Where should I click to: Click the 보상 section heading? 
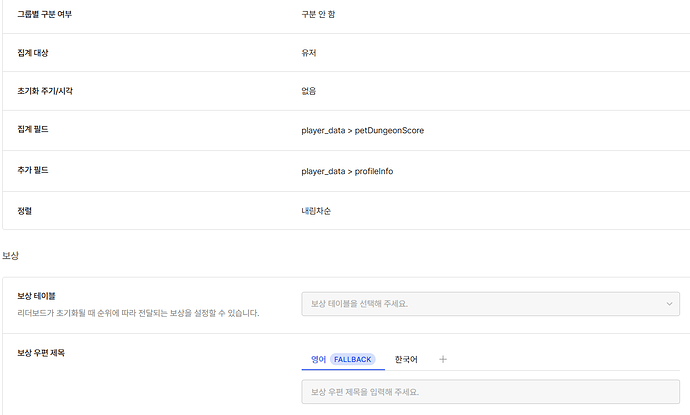click(10, 255)
